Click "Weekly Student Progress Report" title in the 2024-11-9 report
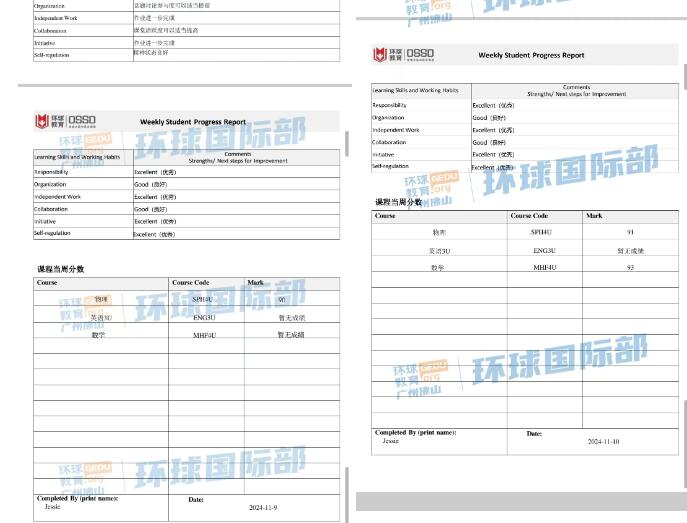 [x=193, y=122]
